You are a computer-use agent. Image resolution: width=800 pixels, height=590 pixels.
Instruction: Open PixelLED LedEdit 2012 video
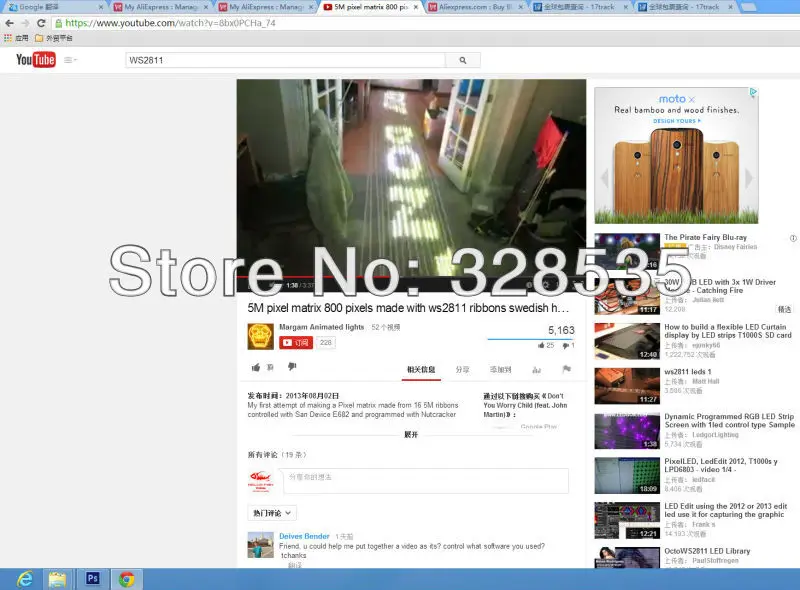coord(720,465)
